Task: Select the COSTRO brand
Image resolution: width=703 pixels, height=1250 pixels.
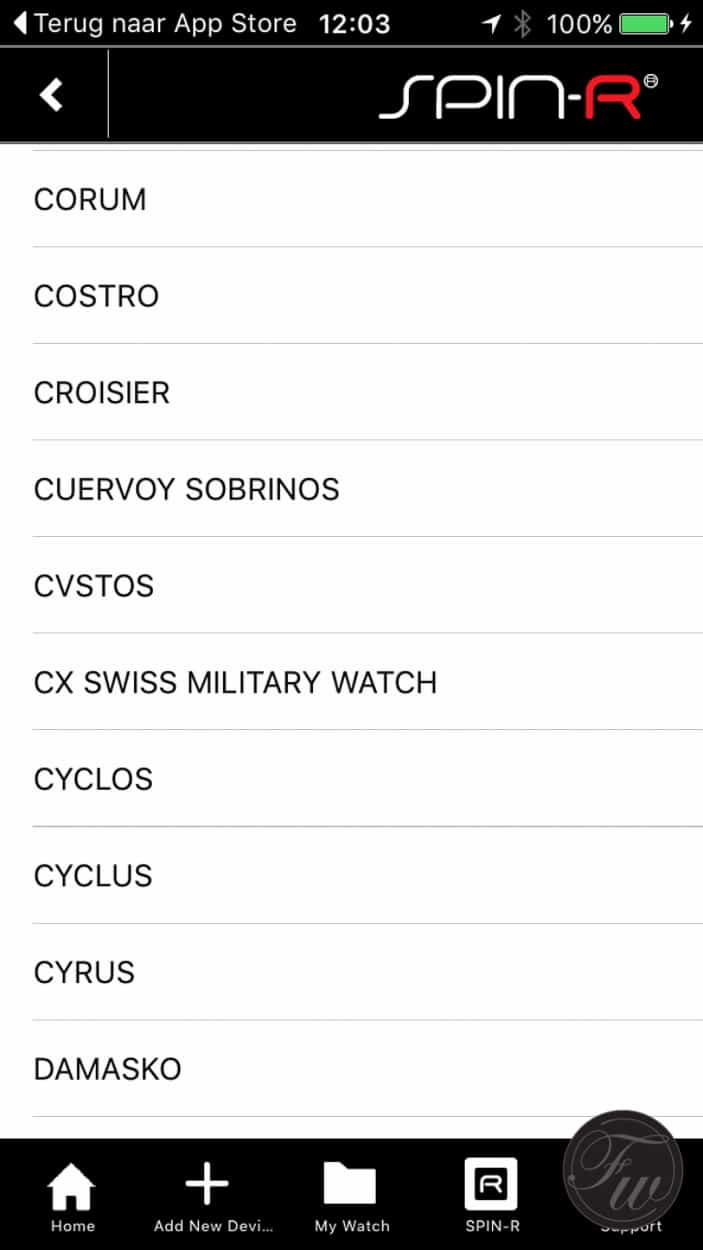Action: [96, 296]
